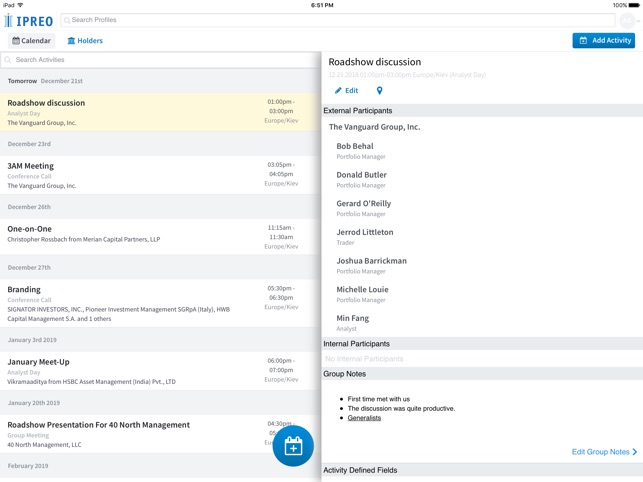The height and width of the screenshot is (482, 643).
Task: Open the Branding conference call activity
Action: click(160, 304)
